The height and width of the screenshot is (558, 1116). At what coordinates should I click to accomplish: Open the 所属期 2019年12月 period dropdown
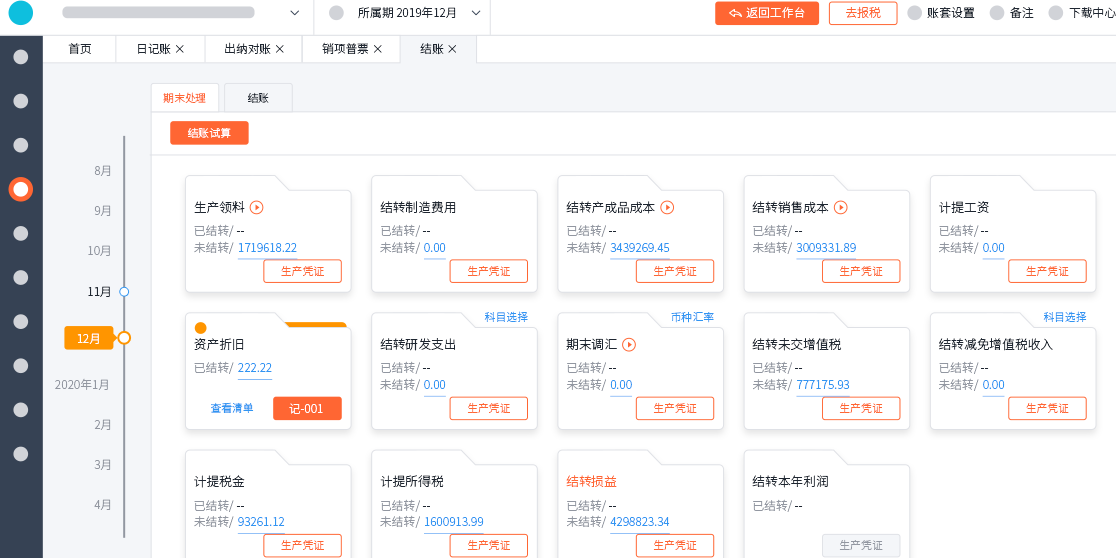(476, 13)
